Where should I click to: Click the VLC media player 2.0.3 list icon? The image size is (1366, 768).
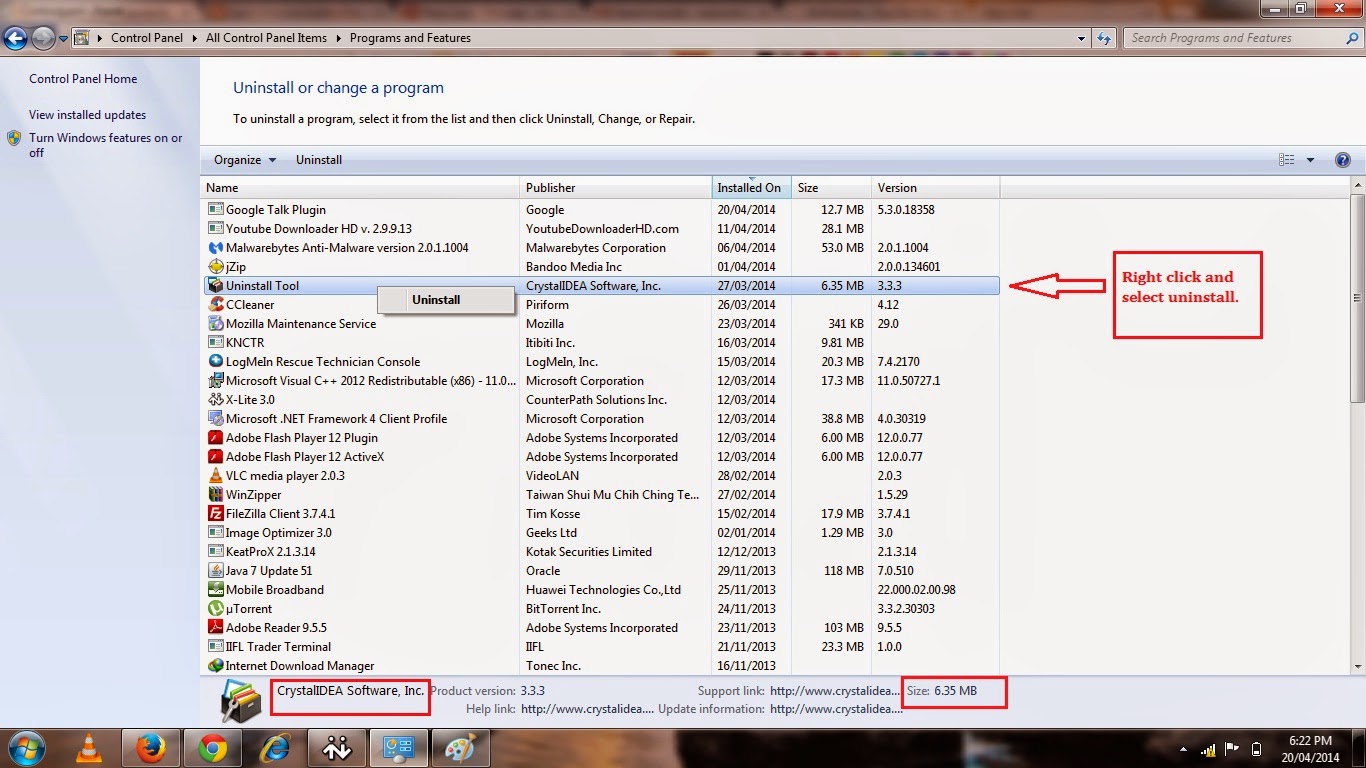215,476
